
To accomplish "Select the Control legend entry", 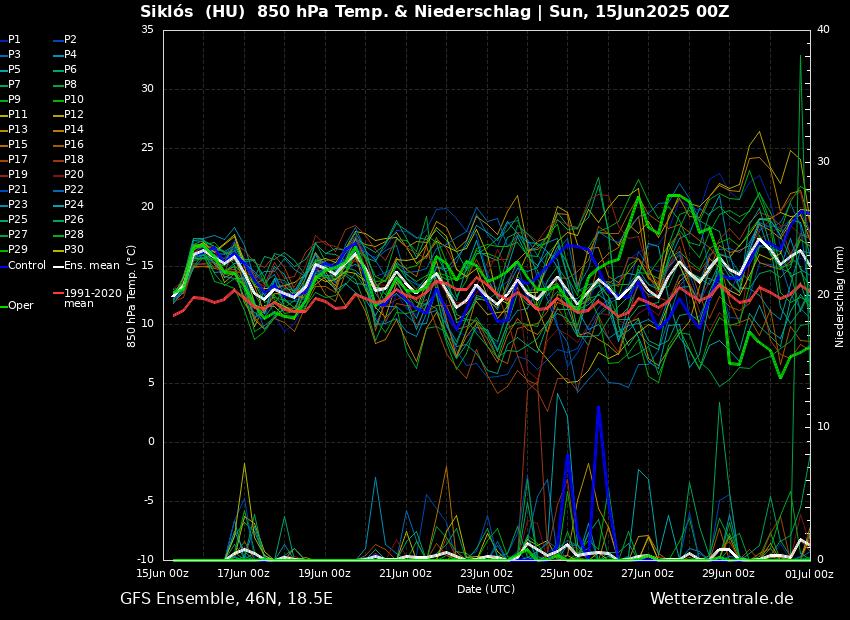I will (27, 266).
